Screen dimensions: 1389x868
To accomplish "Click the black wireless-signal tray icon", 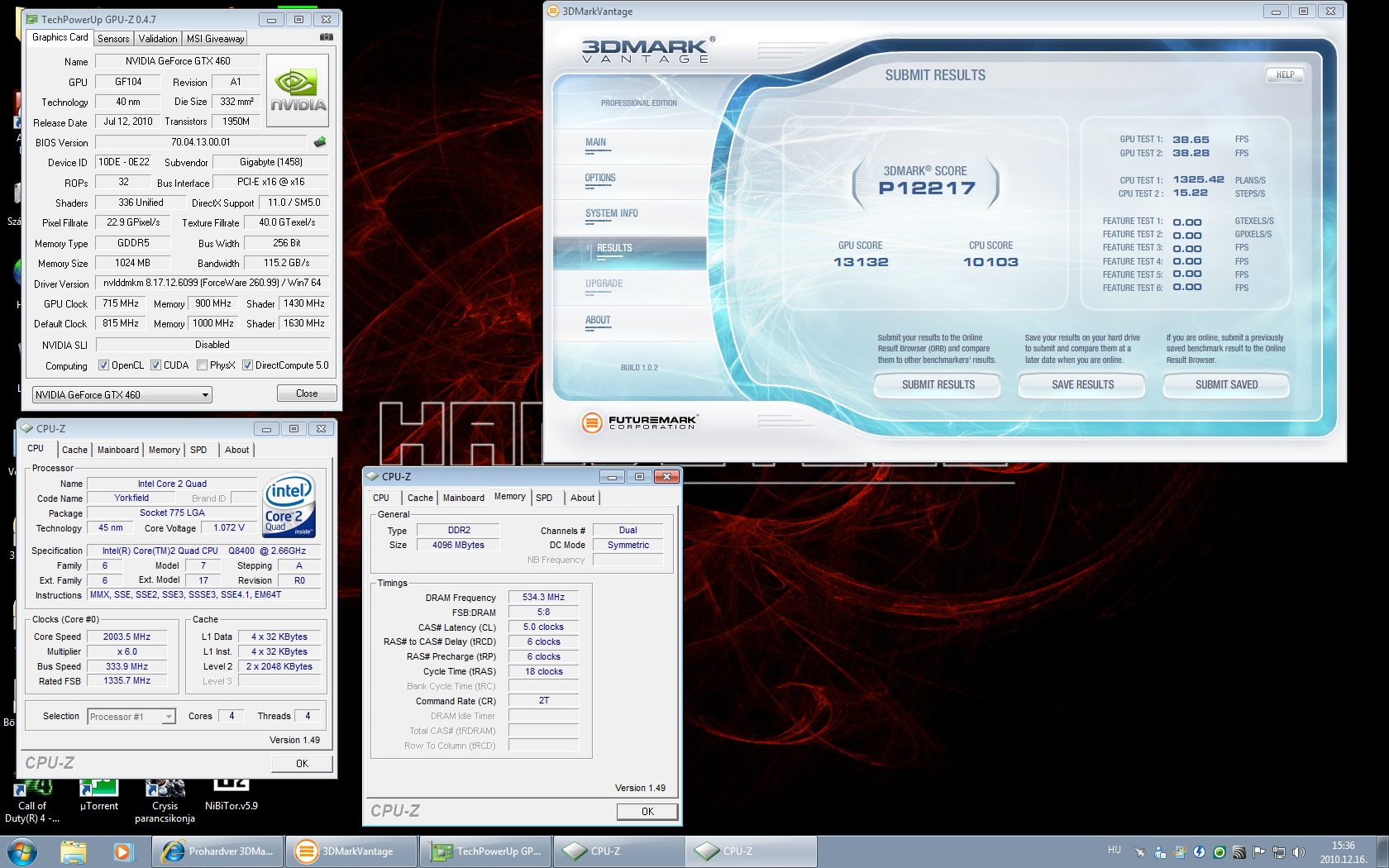I will coord(1239,852).
